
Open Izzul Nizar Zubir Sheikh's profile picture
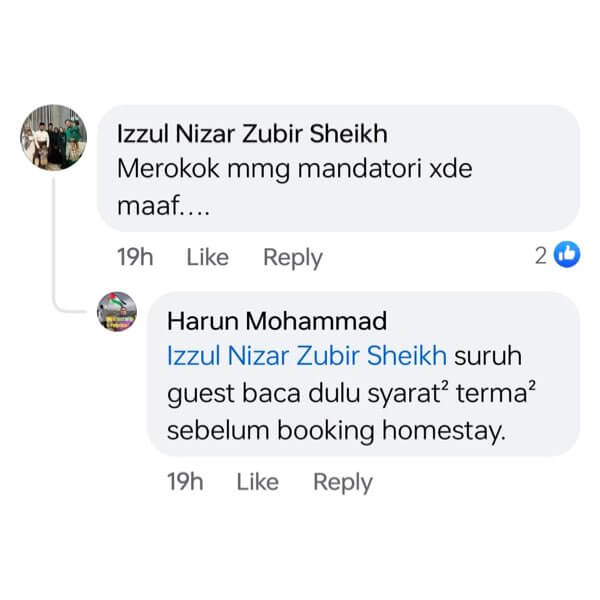pos(54,137)
